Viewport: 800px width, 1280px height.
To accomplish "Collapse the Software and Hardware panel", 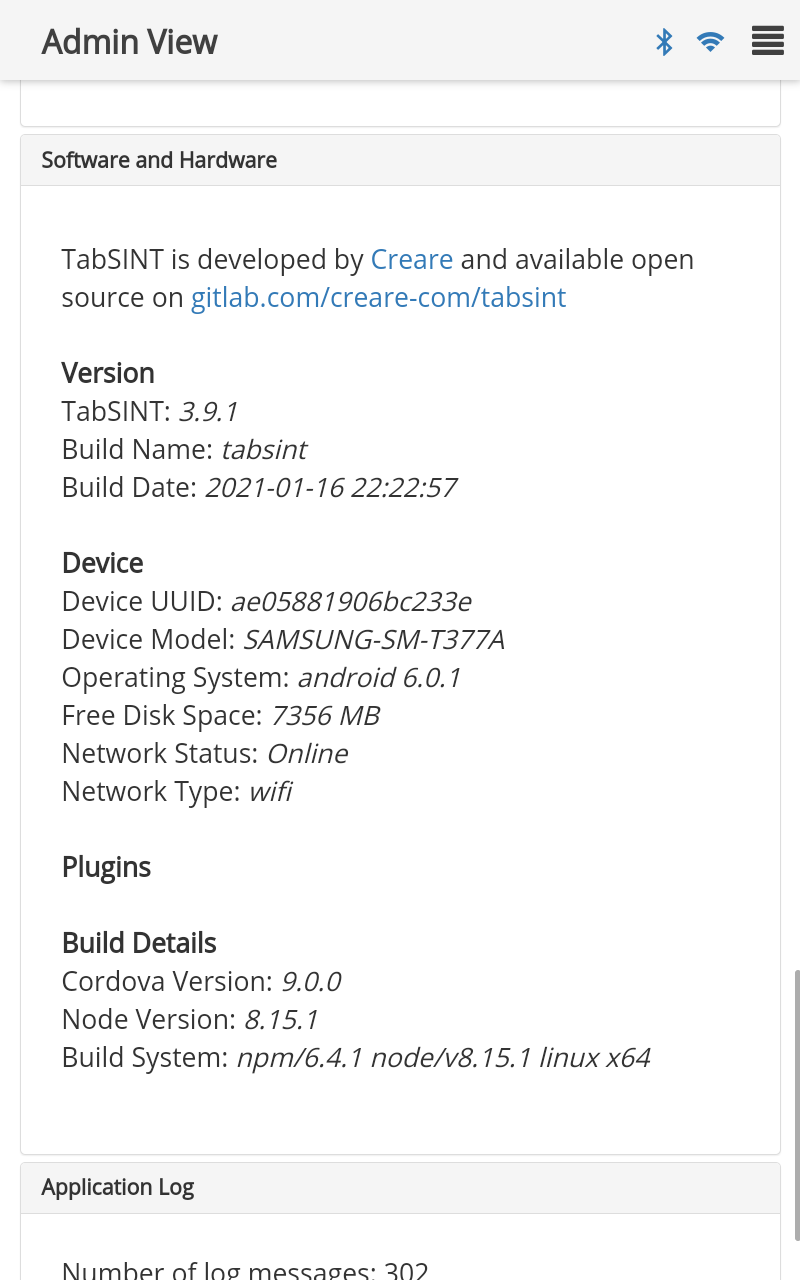I will [159, 160].
